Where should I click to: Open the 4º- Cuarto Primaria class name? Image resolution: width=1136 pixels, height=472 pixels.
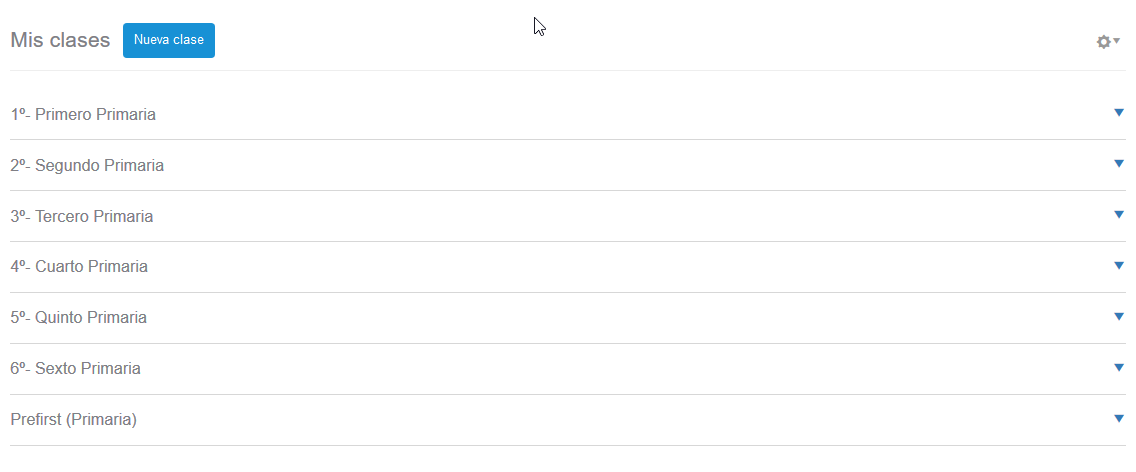(79, 267)
